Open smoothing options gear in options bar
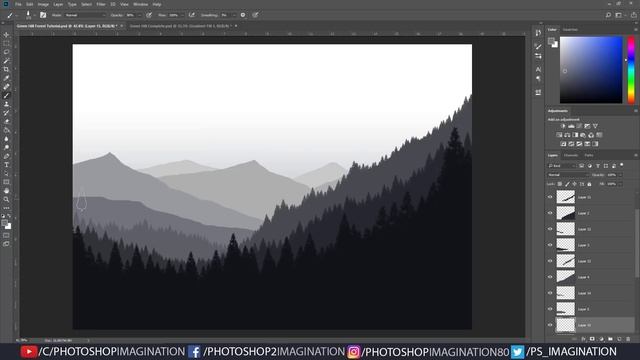The height and width of the screenshot is (360, 640). tap(243, 15)
